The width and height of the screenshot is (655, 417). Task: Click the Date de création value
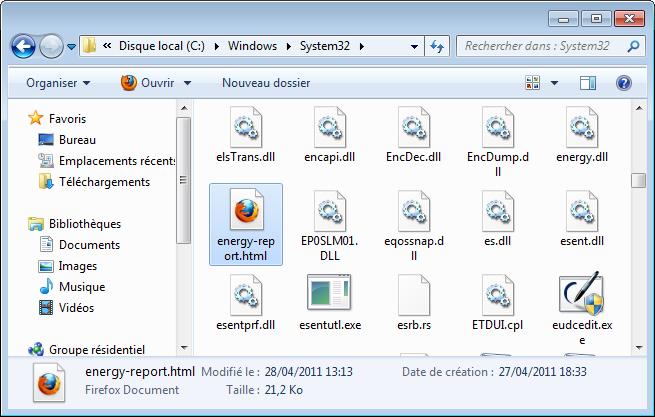pos(542,371)
